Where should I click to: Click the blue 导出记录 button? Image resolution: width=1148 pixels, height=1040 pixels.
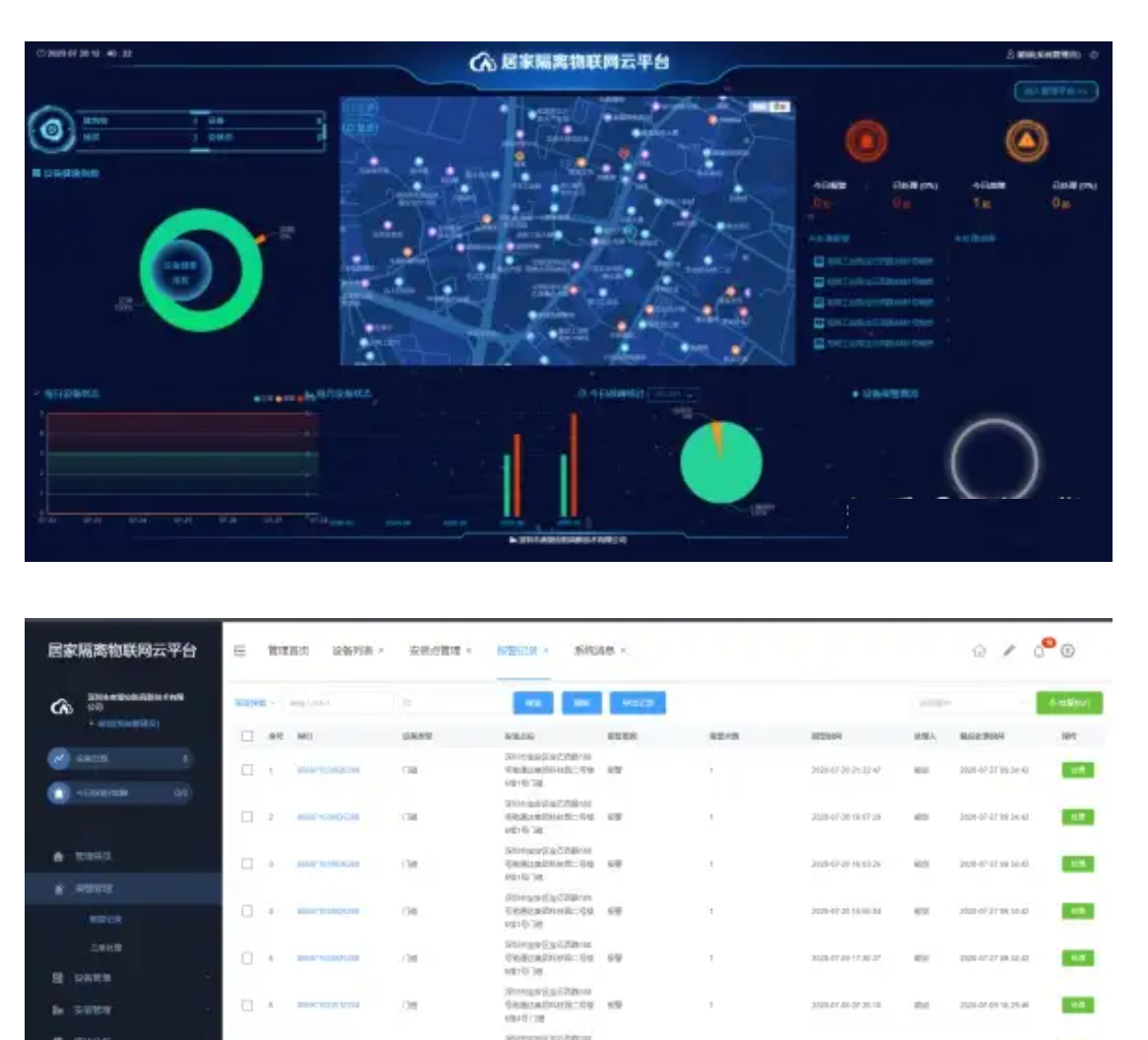pos(638,703)
